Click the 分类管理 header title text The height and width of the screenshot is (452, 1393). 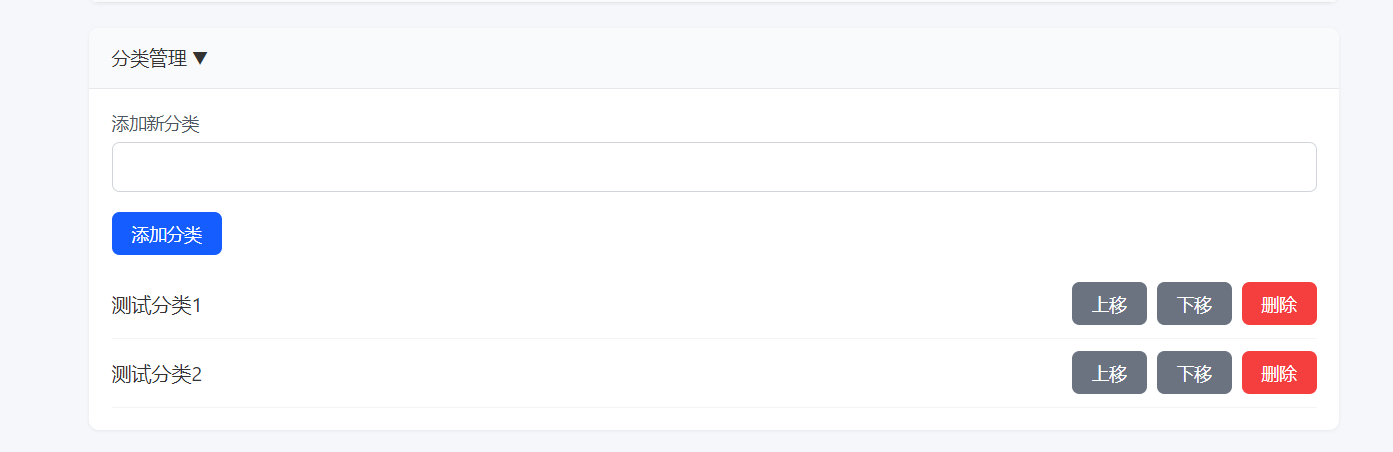click(x=149, y=59)
